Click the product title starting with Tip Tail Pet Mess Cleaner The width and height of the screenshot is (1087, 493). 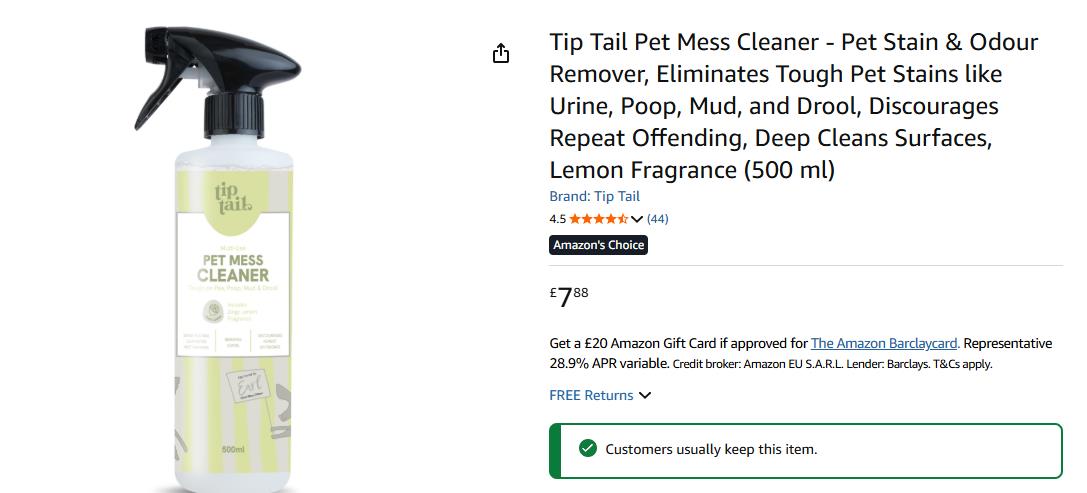tap(794, 105)
